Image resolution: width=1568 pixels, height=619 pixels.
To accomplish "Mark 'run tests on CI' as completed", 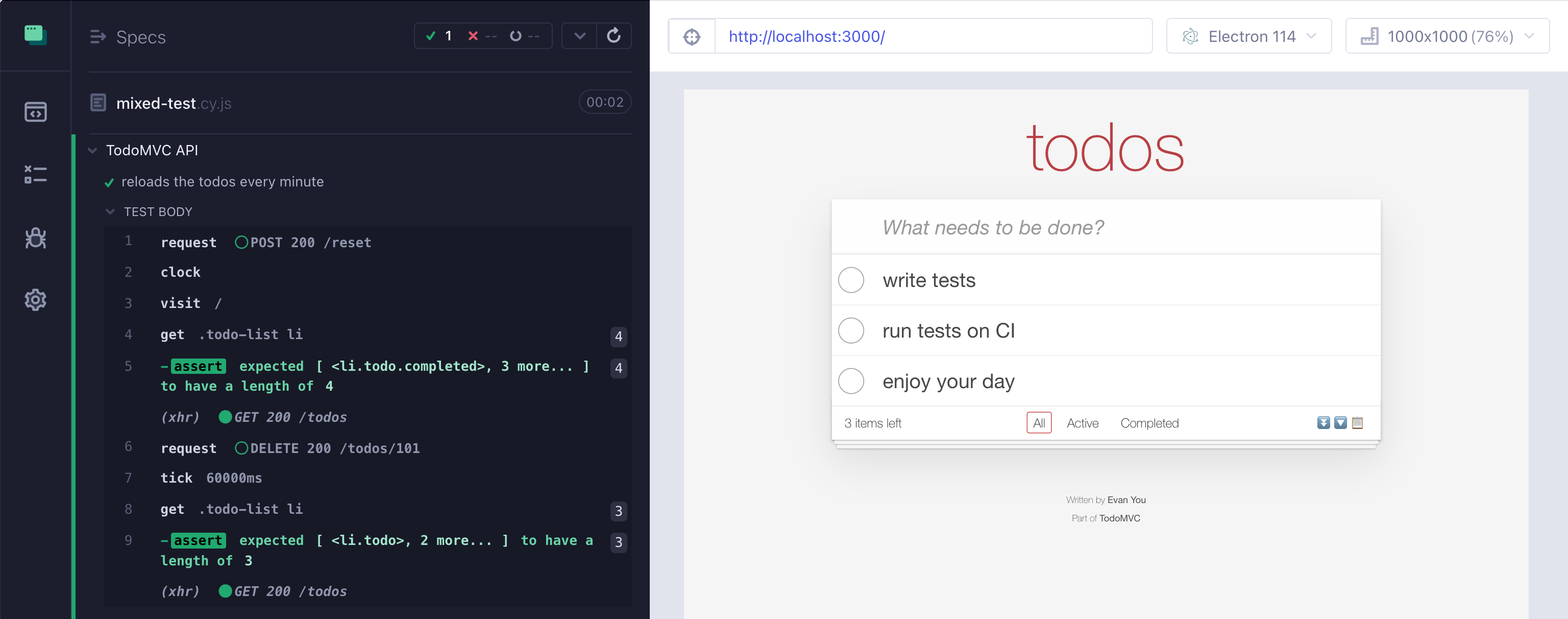I will (x=851, y=330).
